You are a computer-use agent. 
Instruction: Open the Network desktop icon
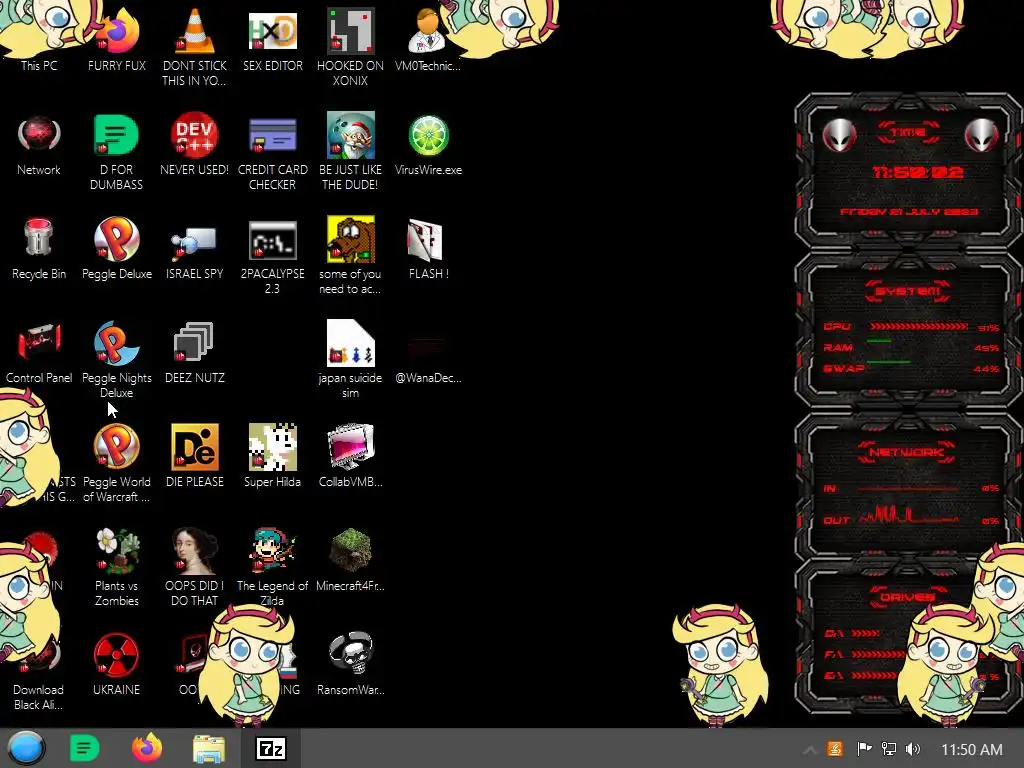tap(39, 145)
